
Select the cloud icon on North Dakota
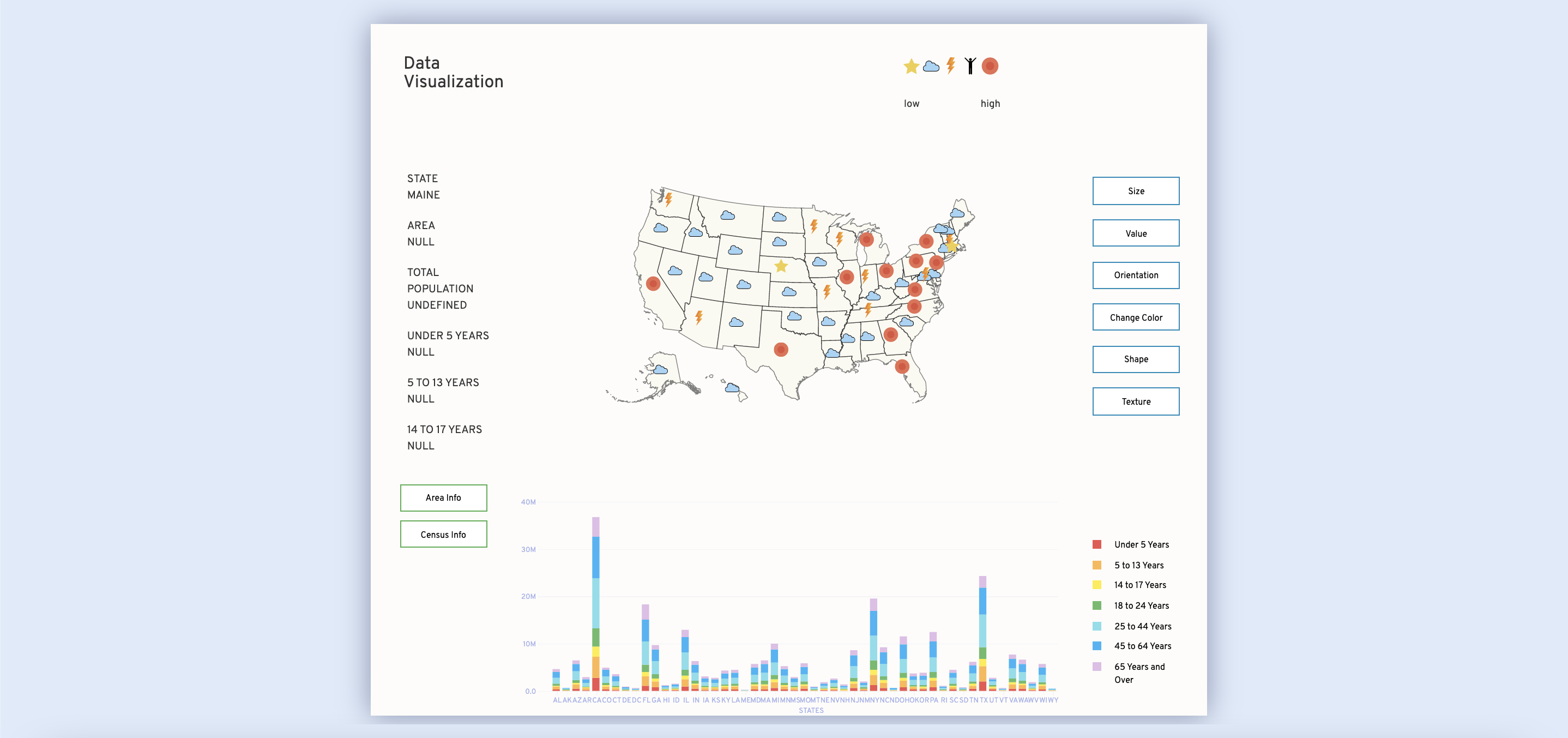779,217
